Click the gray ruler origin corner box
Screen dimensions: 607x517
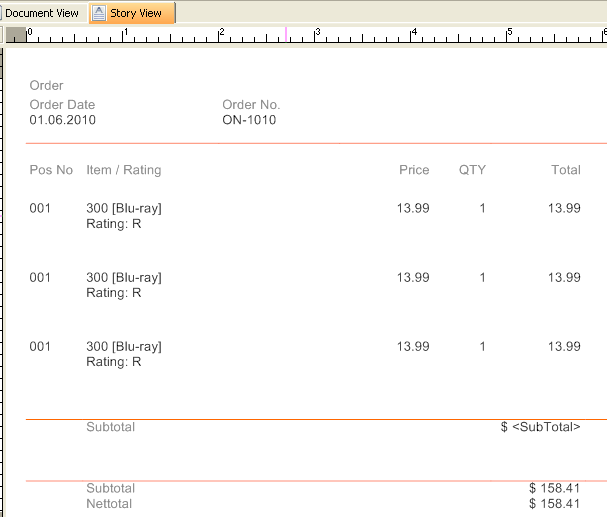(x=16, y=35)
